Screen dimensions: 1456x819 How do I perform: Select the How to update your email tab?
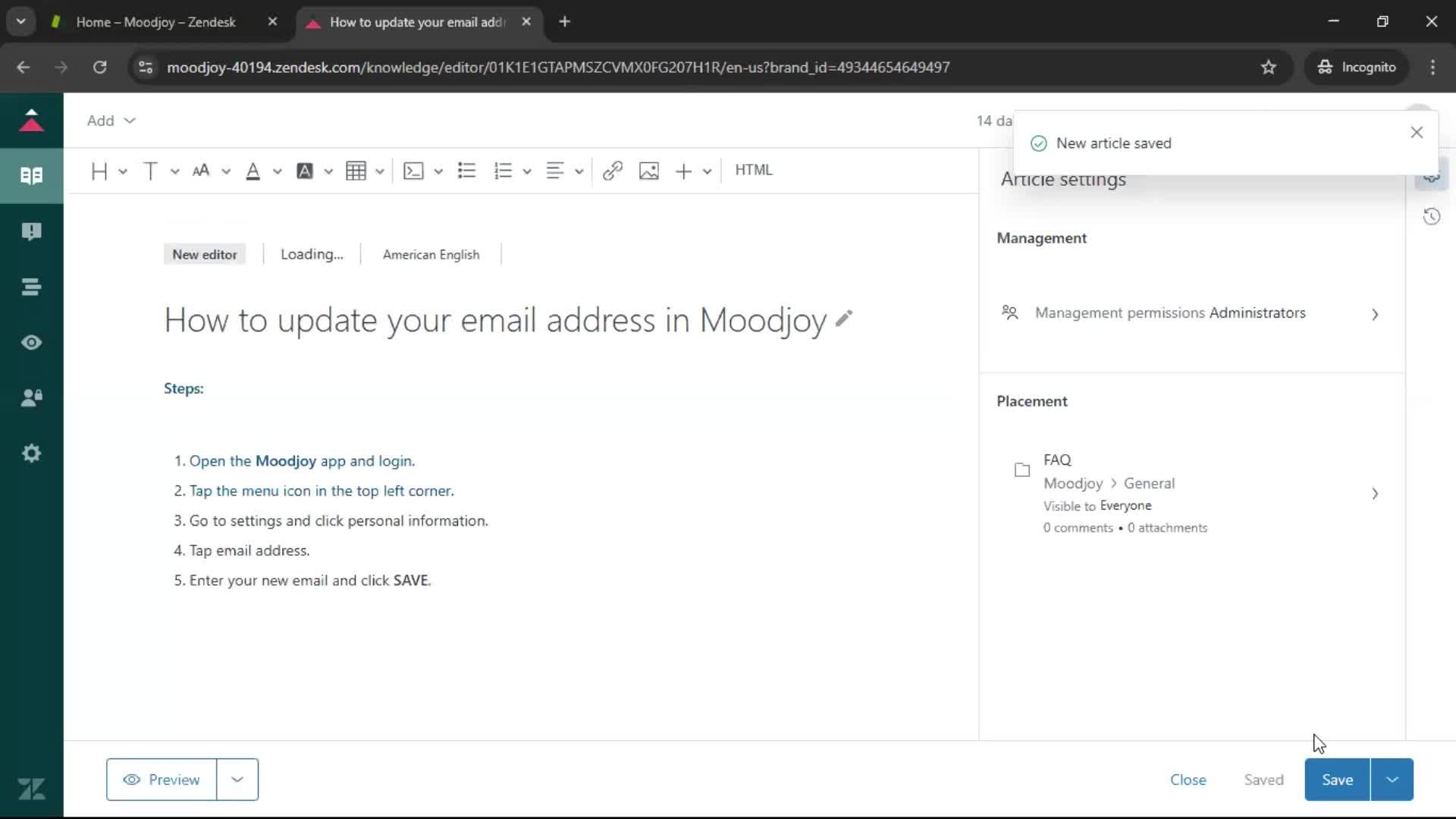(417, 22)
